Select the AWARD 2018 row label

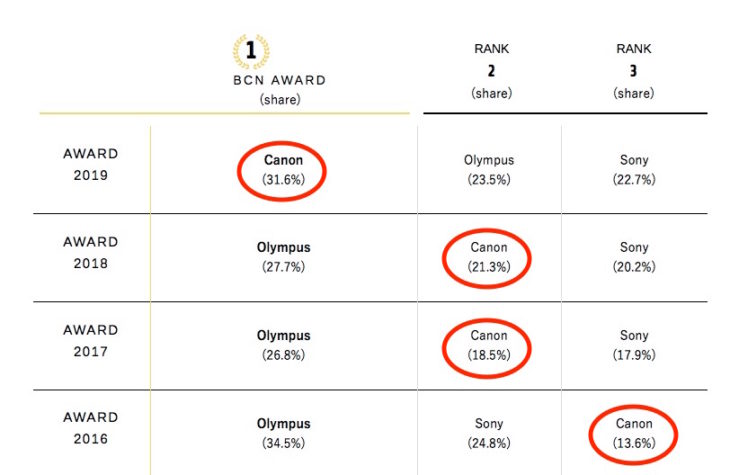click(x=91, y=252)
